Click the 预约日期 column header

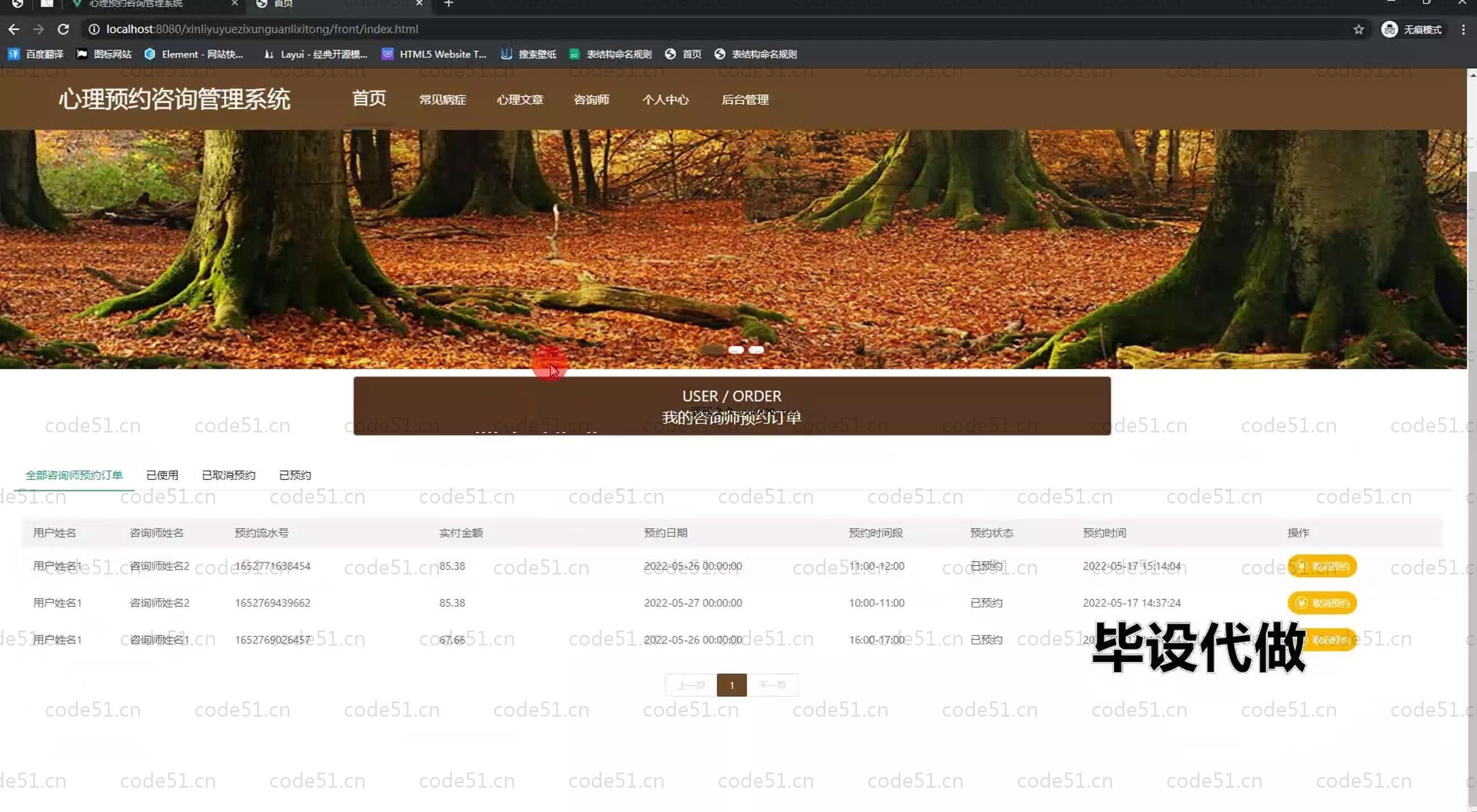click(666, 533)
